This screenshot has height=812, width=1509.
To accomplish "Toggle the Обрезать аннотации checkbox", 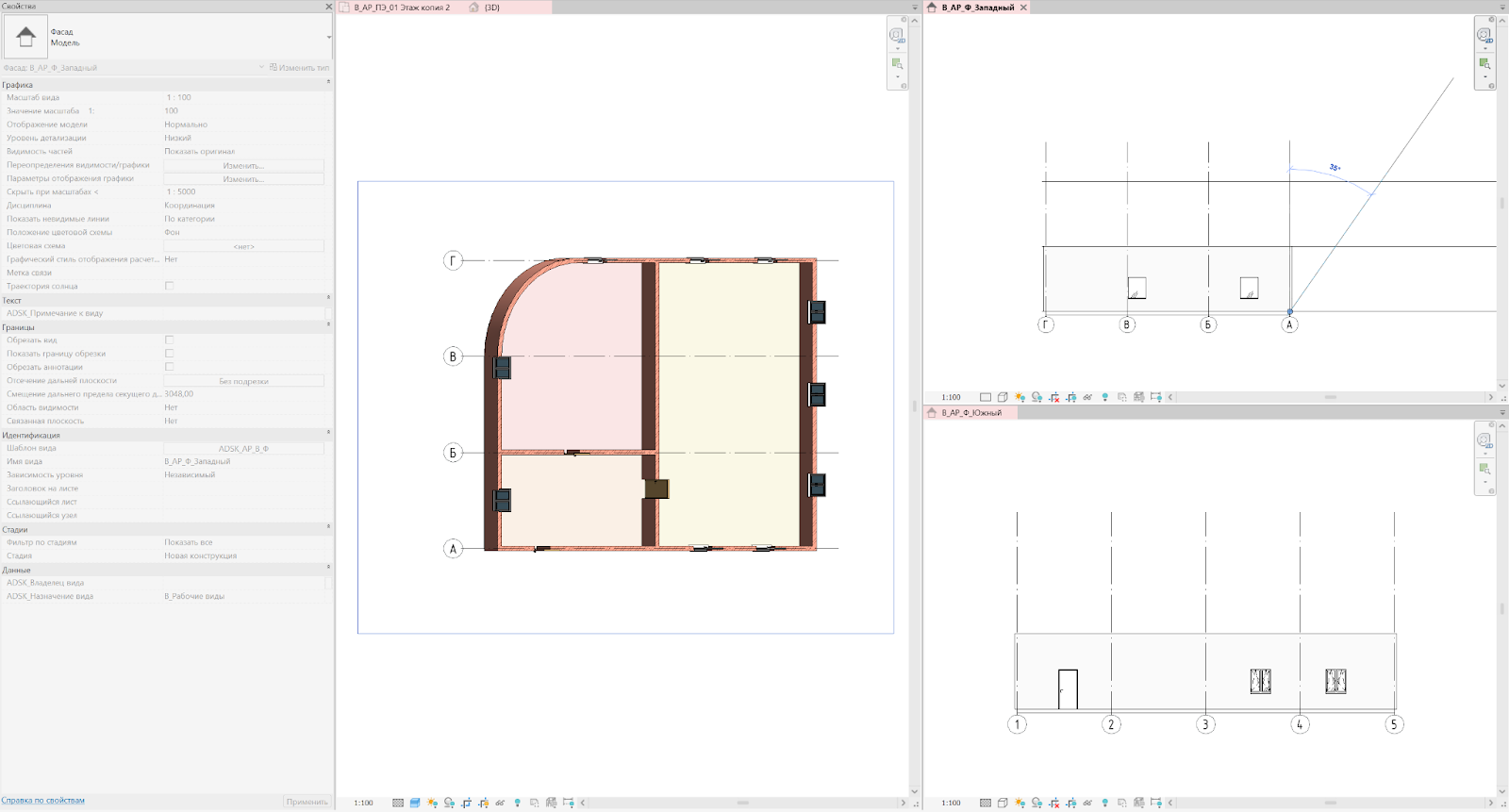I will tap(170, 367).
